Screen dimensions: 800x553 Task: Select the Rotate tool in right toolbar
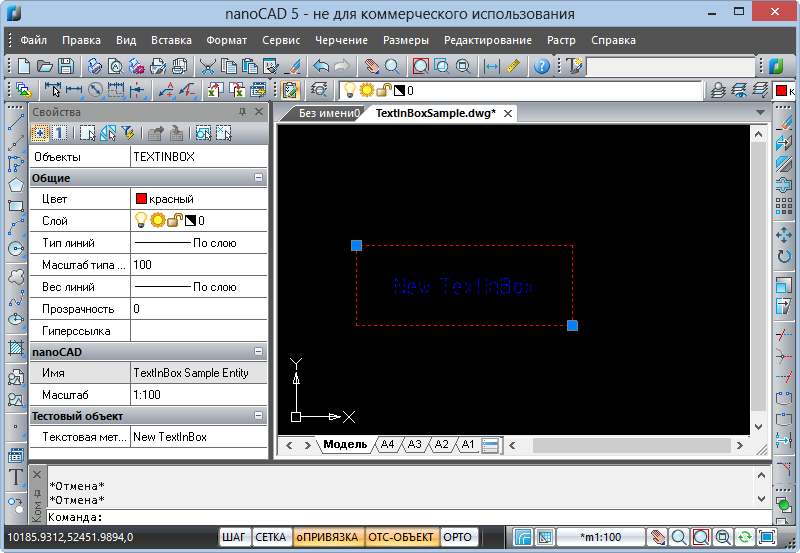784,256
